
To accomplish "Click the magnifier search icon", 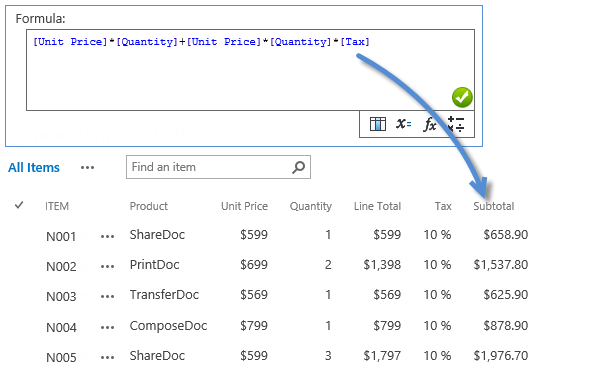I will [298, 167].
